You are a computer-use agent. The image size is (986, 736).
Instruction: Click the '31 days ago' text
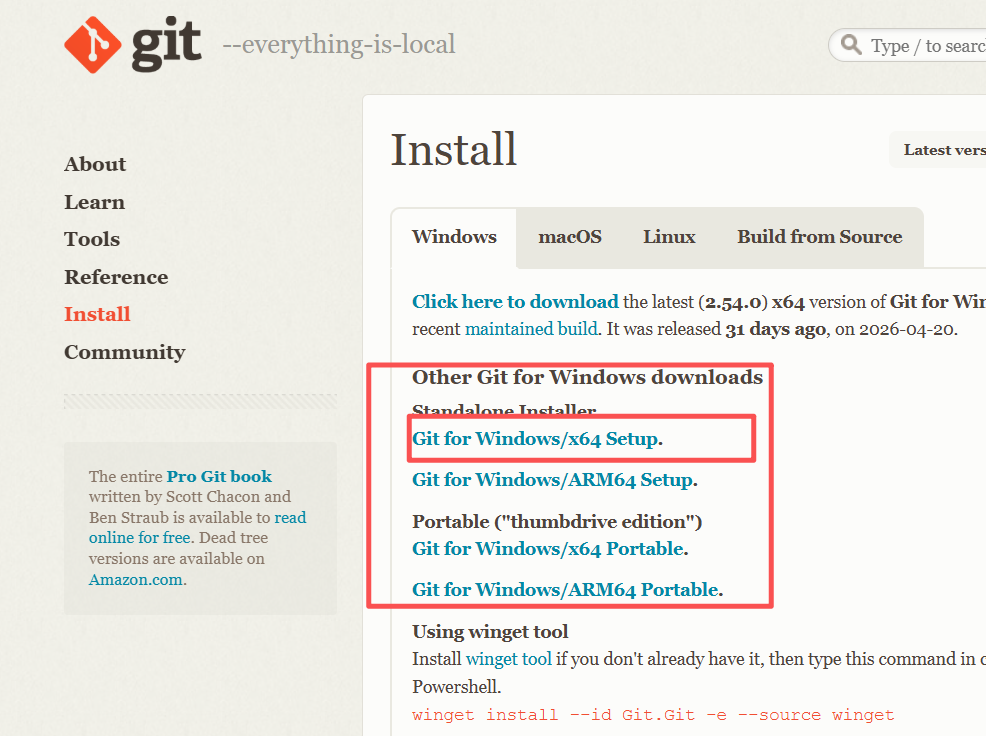coord(775,330)
